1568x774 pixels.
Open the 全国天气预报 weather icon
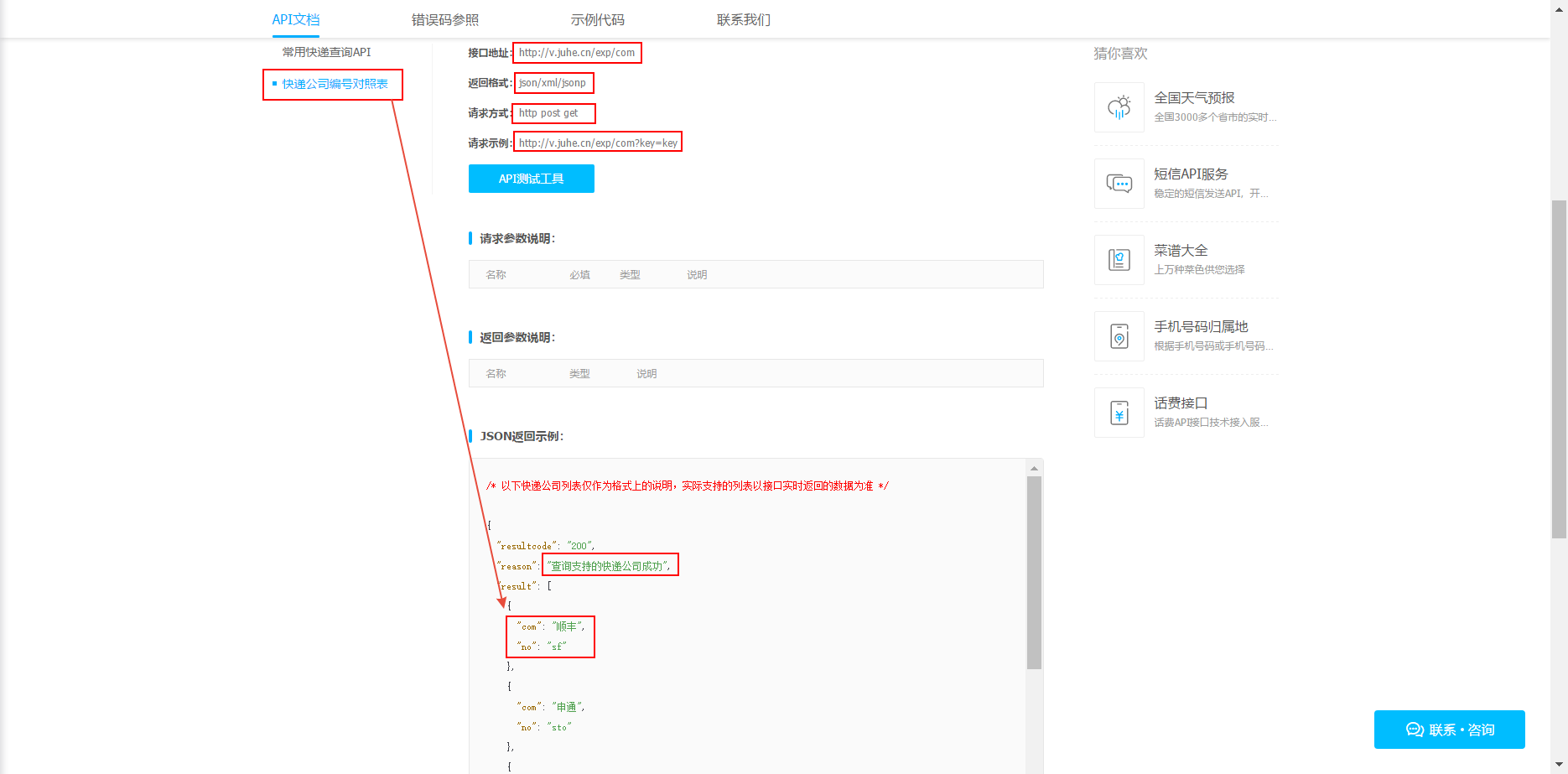1119,107
